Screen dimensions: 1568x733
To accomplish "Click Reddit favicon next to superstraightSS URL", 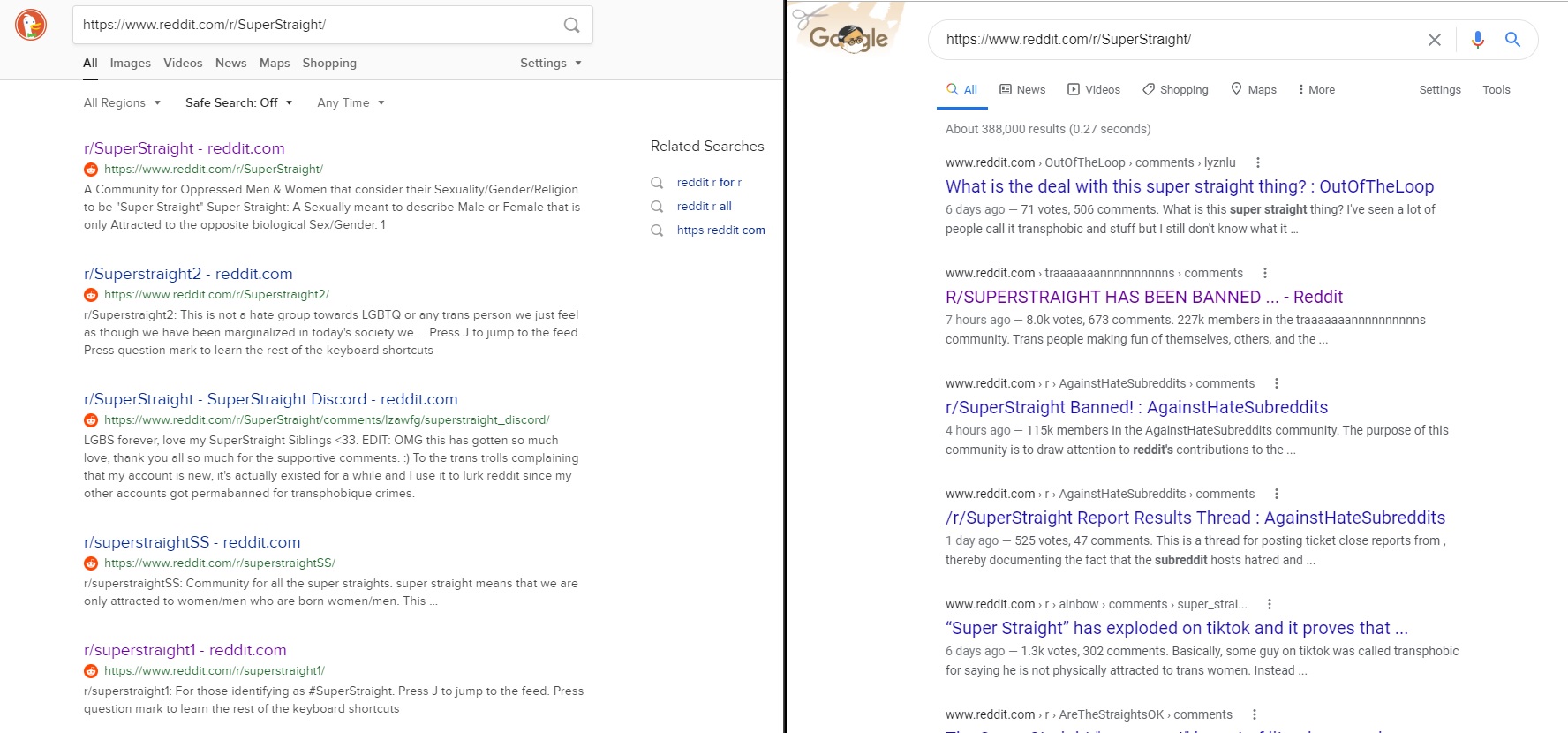I will pyautogui.click(x=91, y=563).
